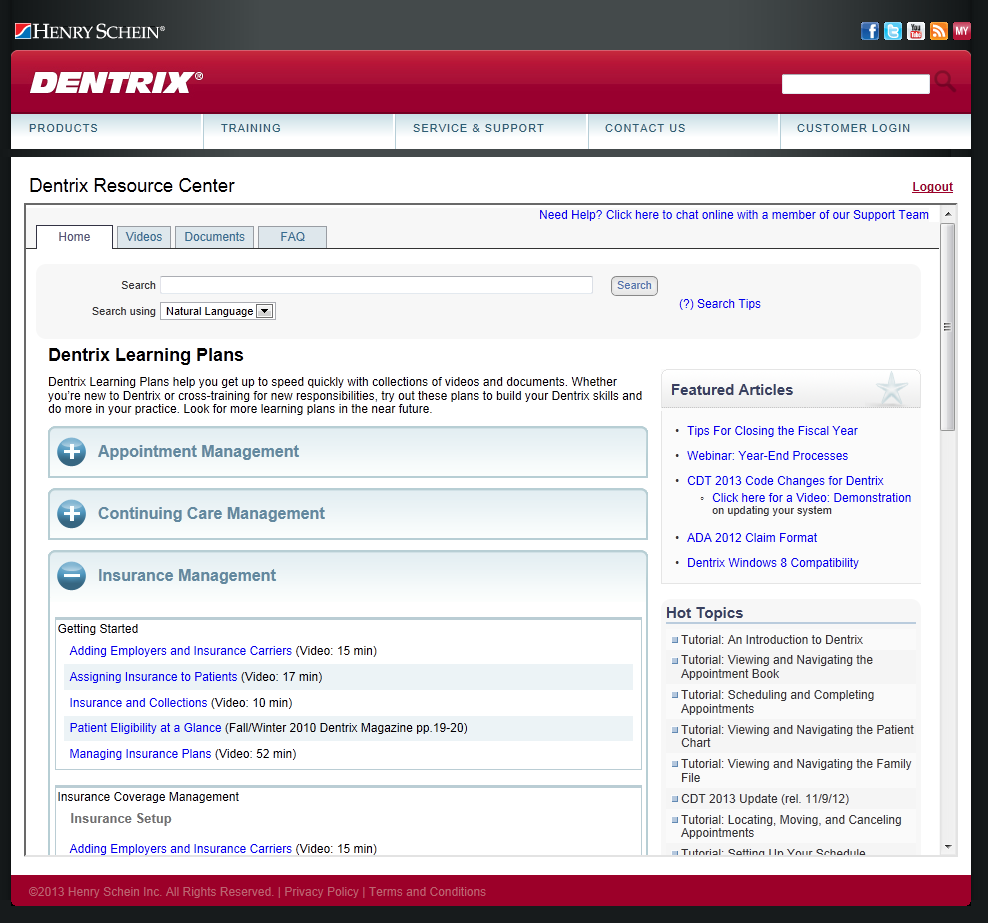Open Managing Insurance Plans video link
The image size is (988, 923).
coord(140,754)
